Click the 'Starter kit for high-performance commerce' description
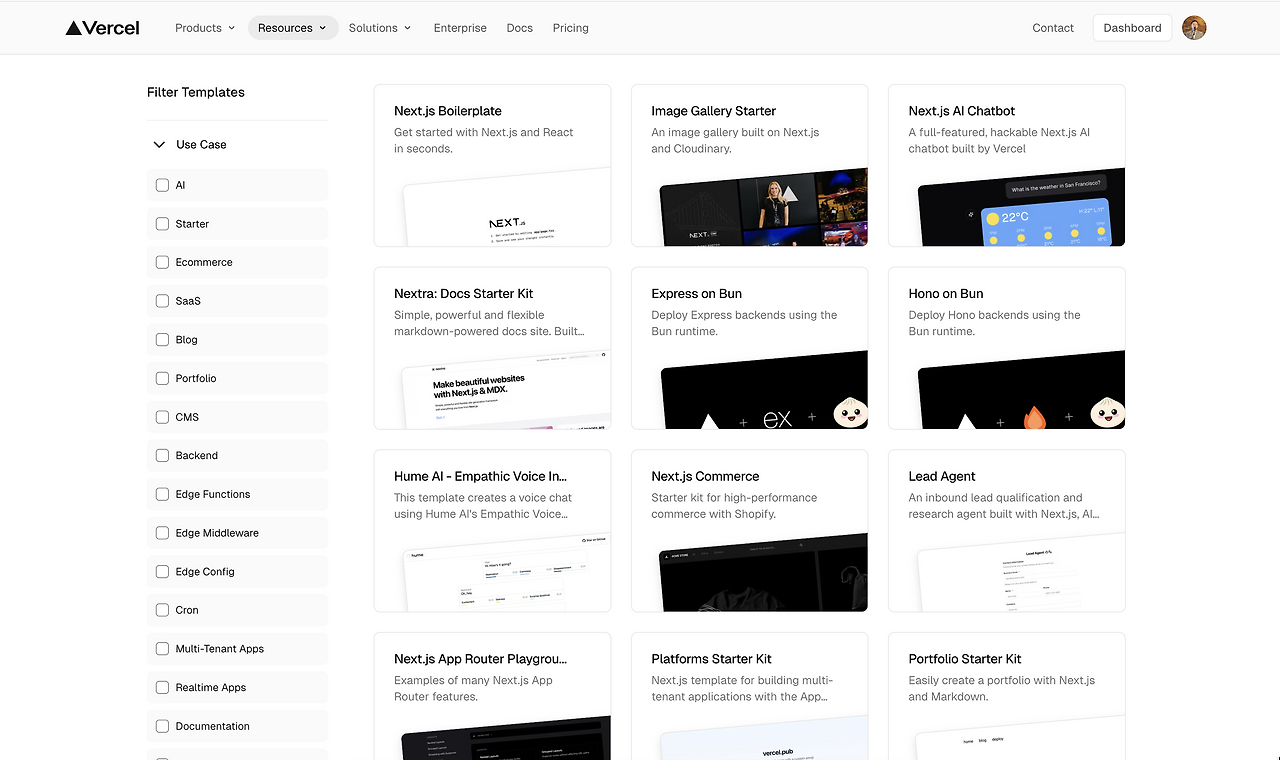 [x=734, y=506]
